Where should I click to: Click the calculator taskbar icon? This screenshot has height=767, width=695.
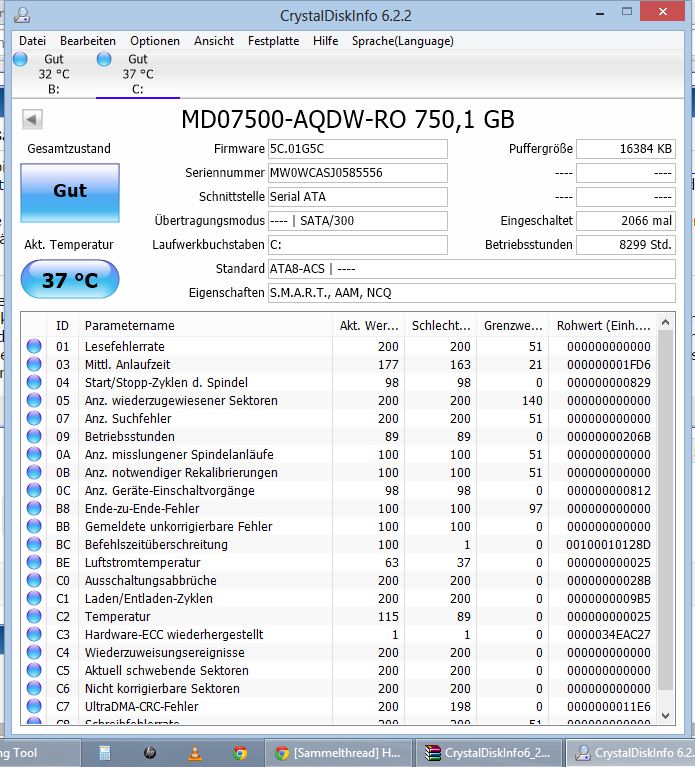pos(104,753)
